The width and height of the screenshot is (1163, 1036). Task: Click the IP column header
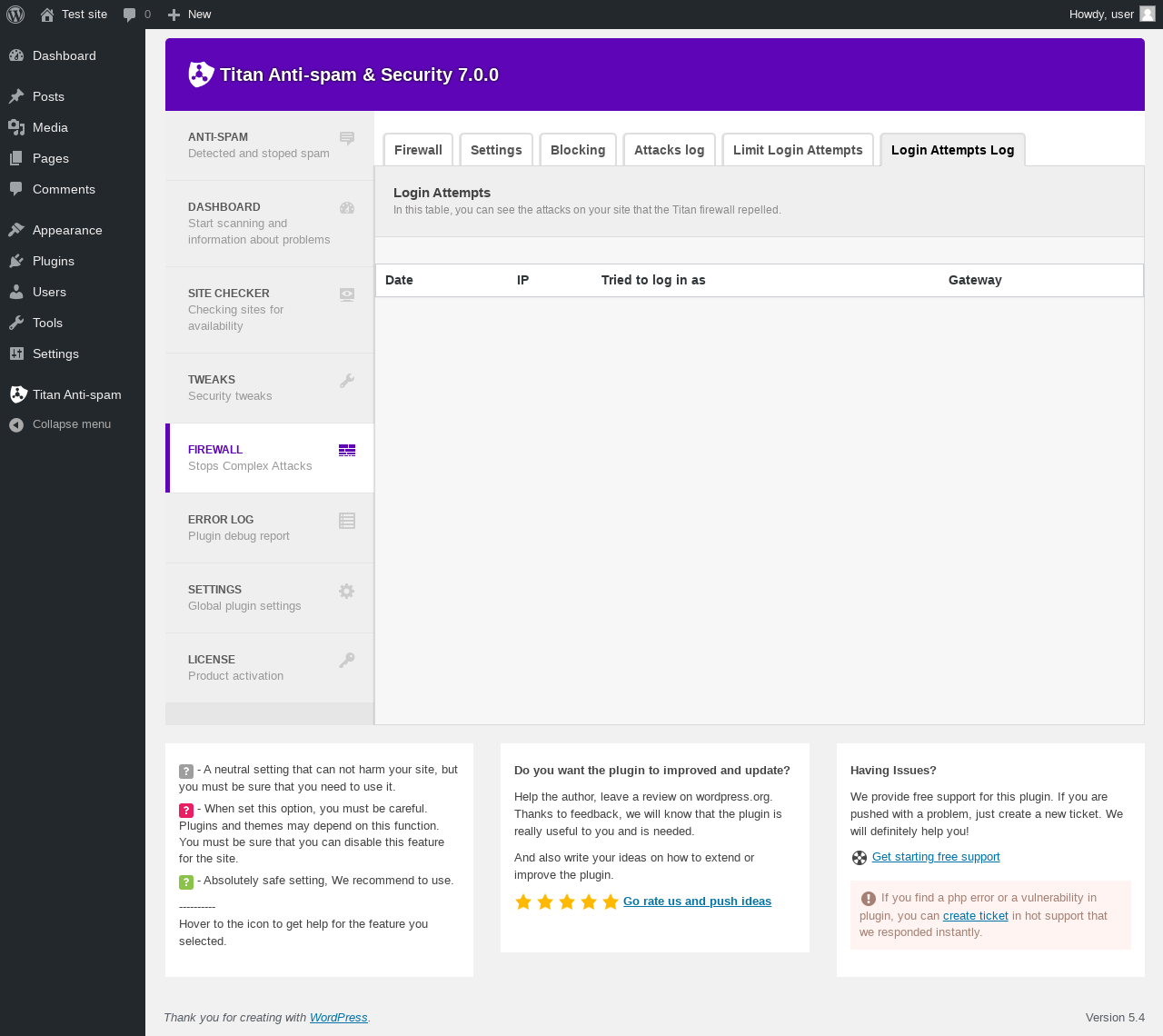click(522, 280)
